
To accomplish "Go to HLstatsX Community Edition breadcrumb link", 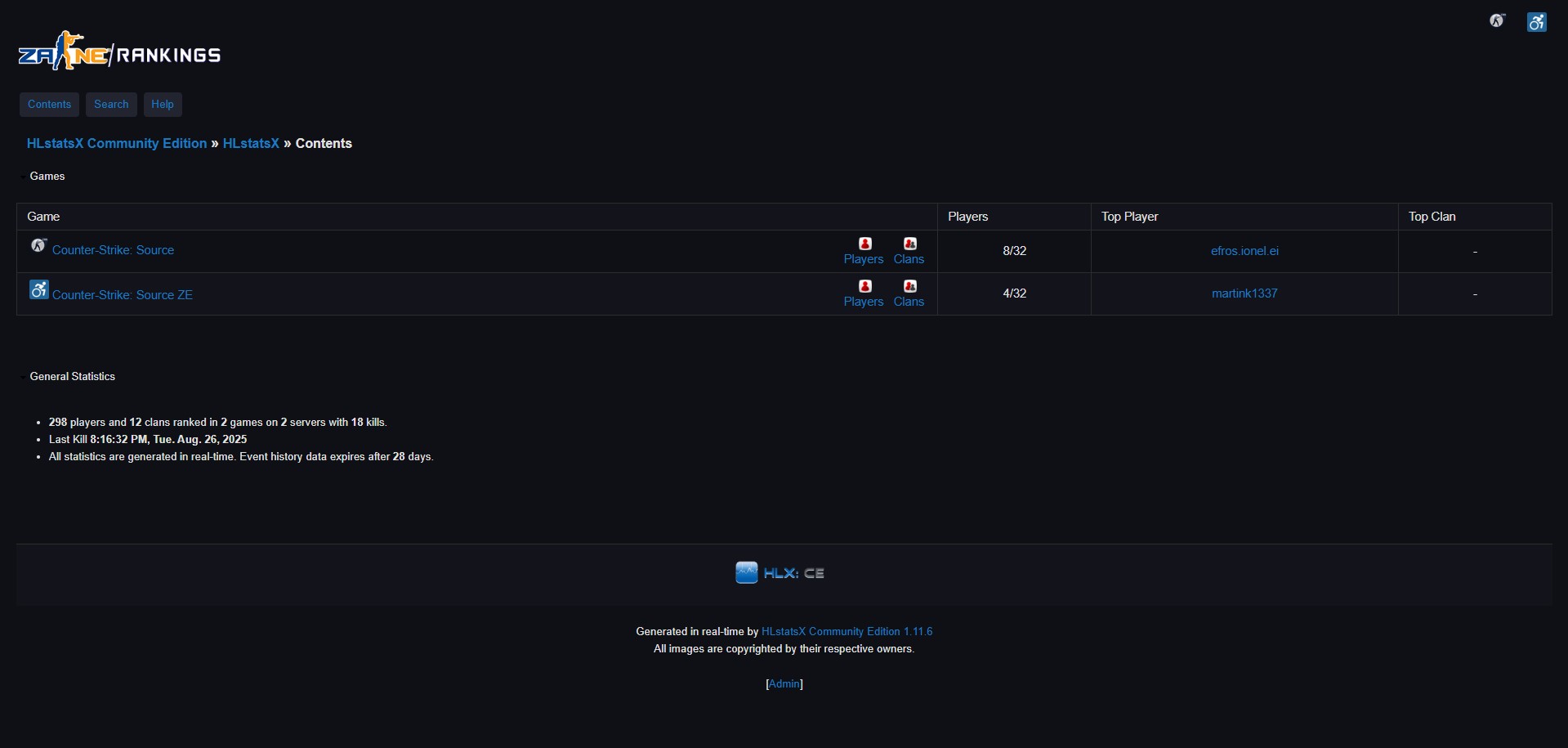I will coord(117,143).
